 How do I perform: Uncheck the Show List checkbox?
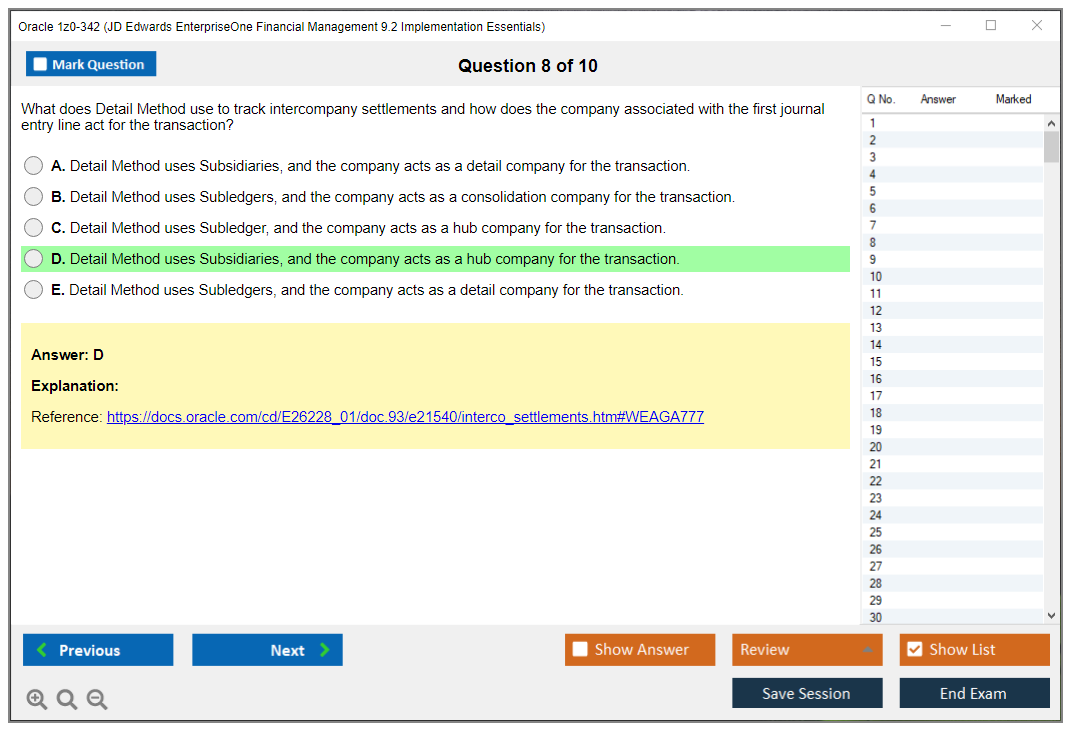point(914,650)
